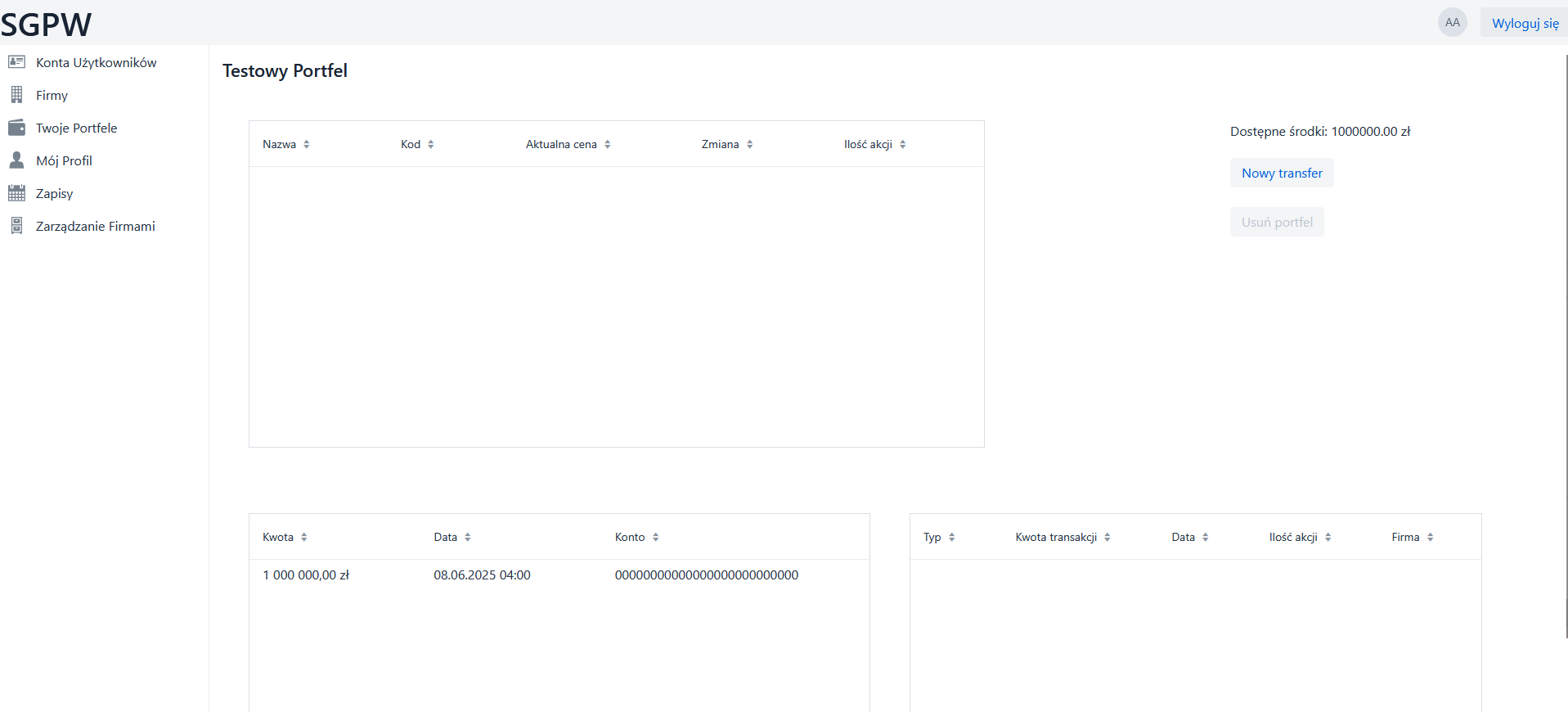The height and width of the screenshot is (712, 1568).
Task: Click the Dostępne środki balance text
Action: click(1320, 131)
